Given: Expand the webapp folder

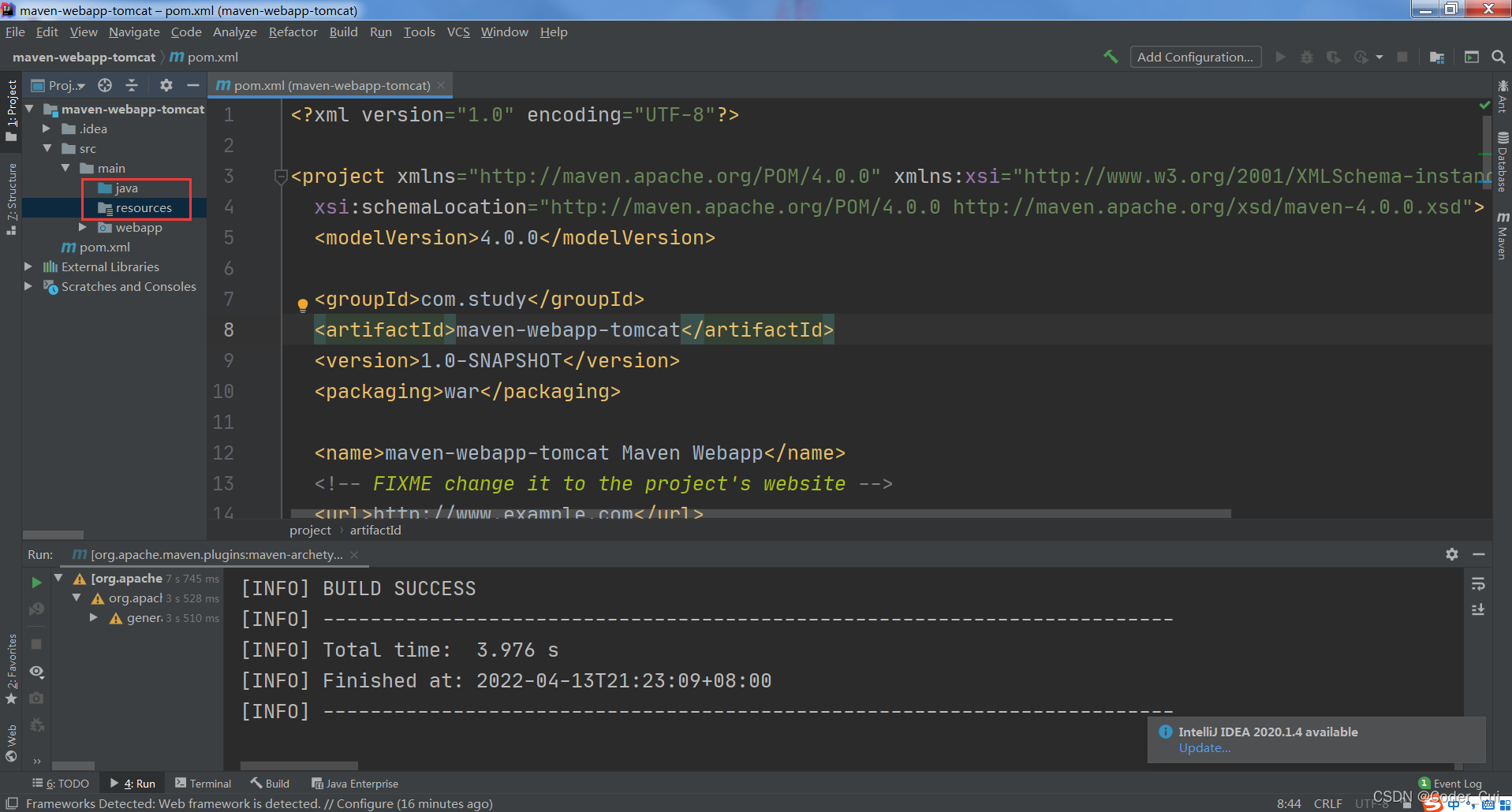Looking at the screenshot, I should click(83, 227).
